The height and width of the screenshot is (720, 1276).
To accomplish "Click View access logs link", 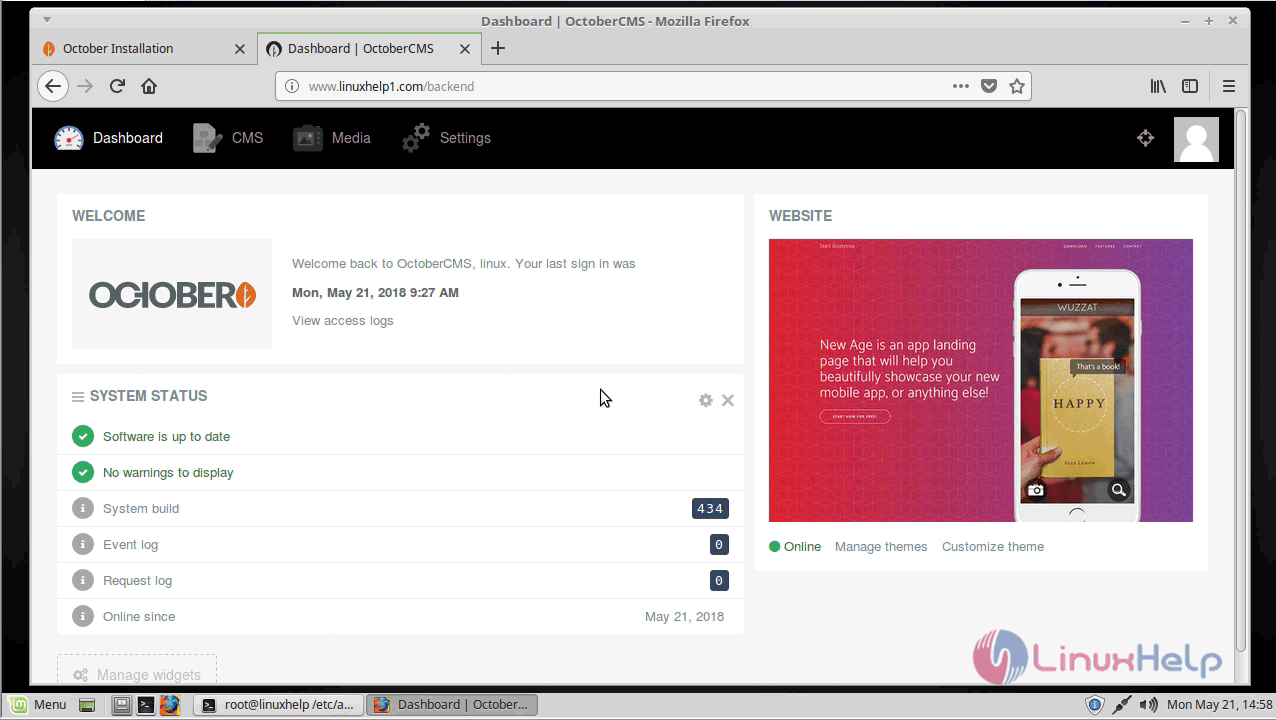I will coord(342,320).
